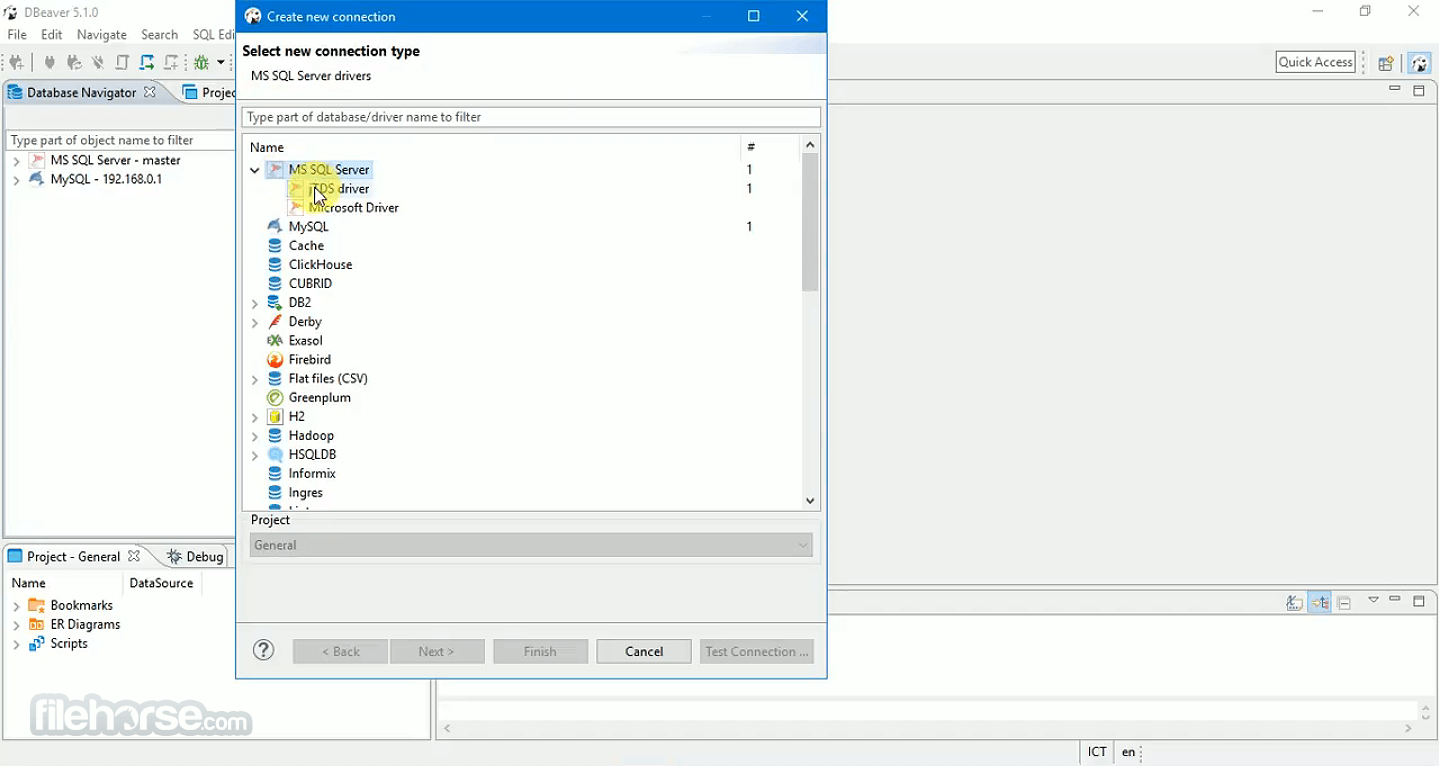
Task: Click the collapse-all icon in bottom-right panel
Action: point(1345,602)
